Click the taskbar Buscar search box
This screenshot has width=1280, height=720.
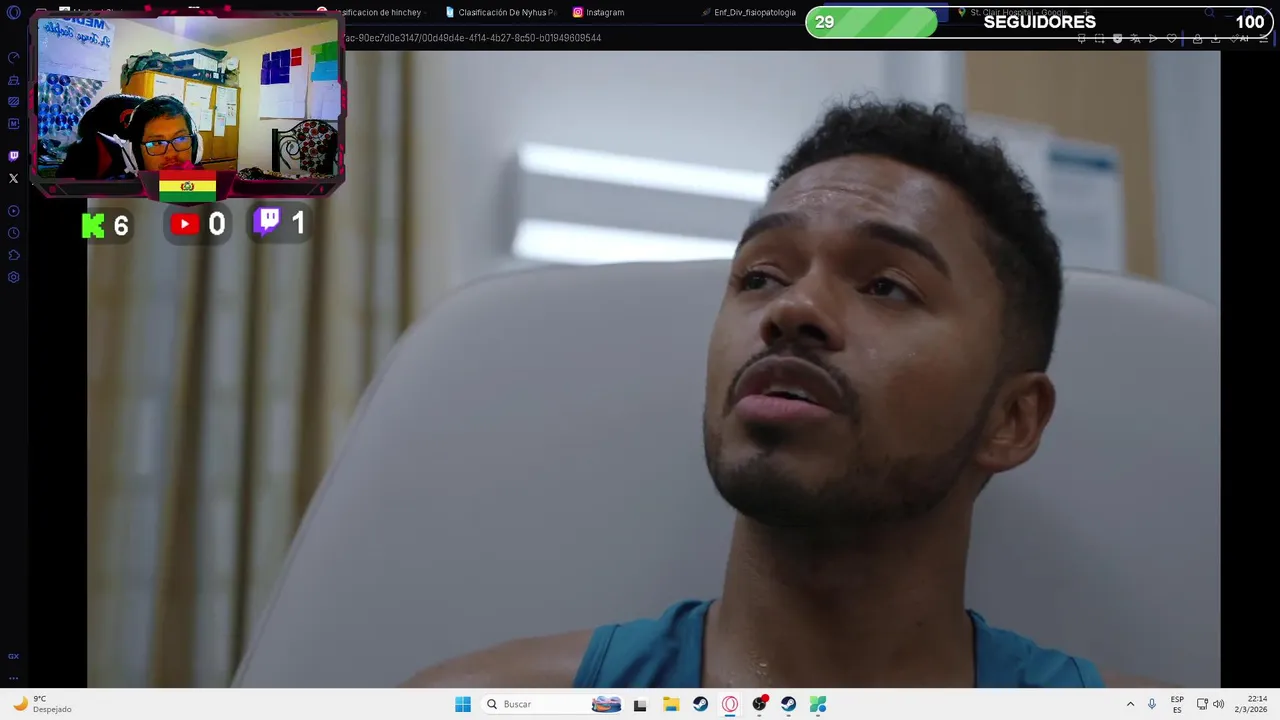click(x=552, y=704)
